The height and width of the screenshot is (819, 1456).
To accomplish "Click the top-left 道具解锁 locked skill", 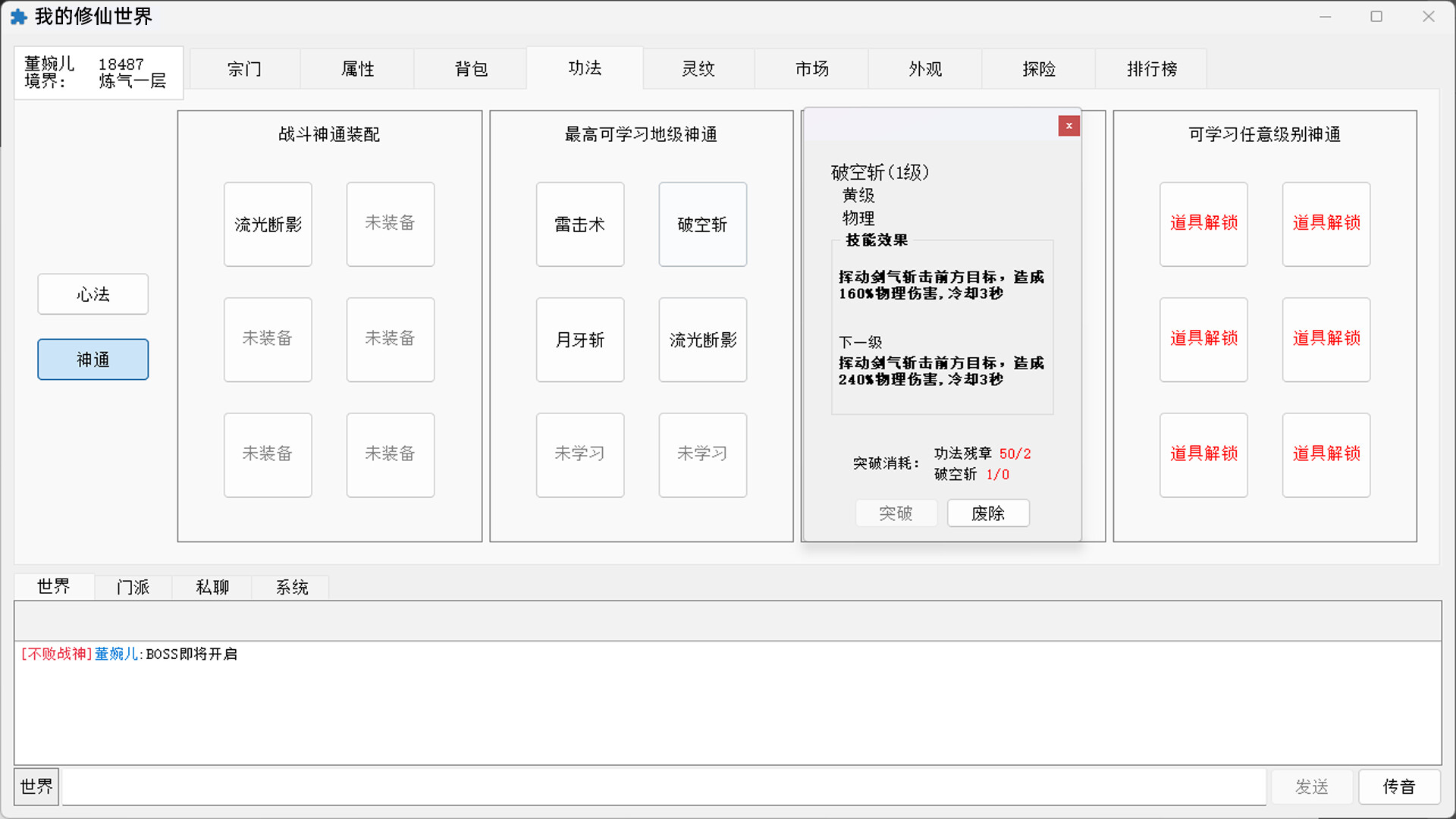I will [x=1203, y=224].
